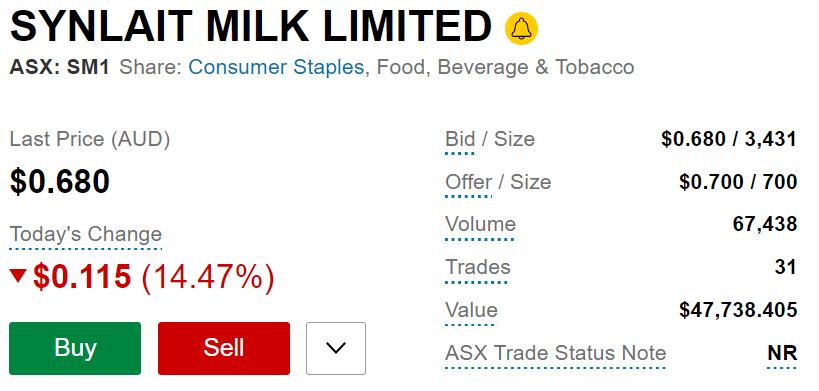Click the Value label definition
The width and height of the screenshot is (819, 391).
tap(472, 310)
